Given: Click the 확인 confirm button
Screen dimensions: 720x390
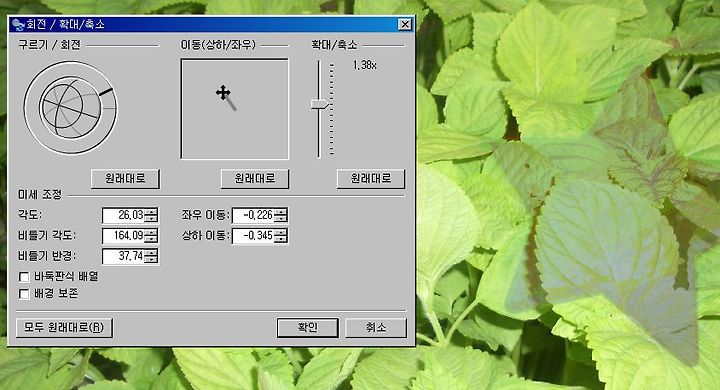Looking at the screenshot, I should click(307, 328).
